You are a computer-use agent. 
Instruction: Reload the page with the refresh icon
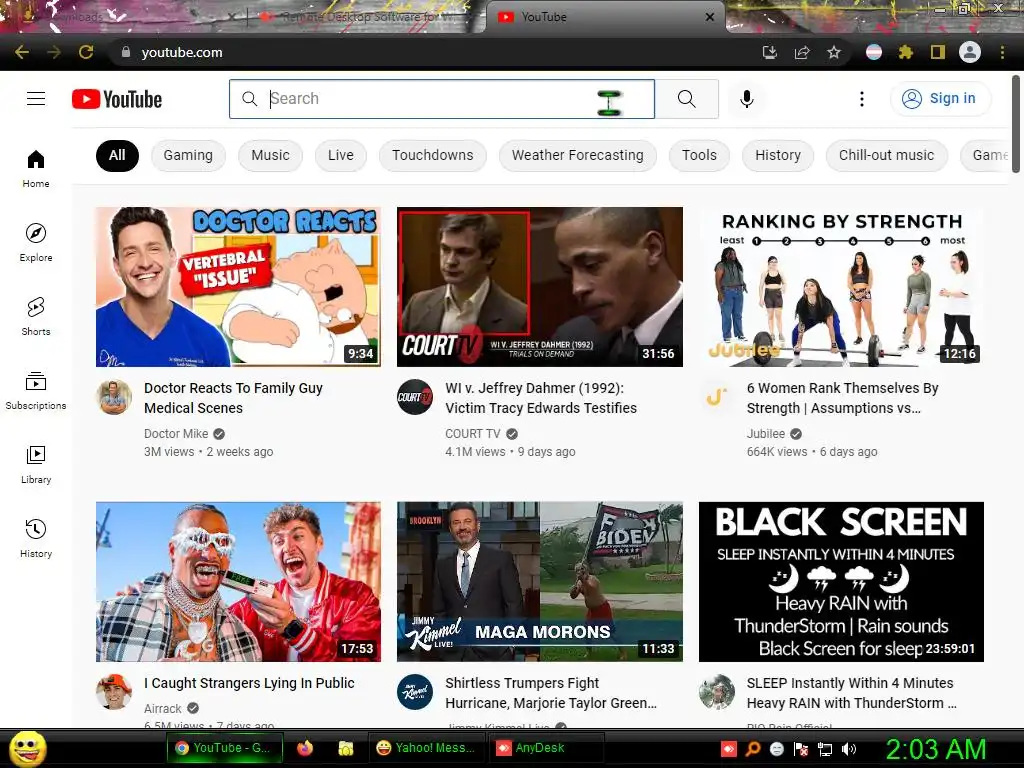tap(86, 52)
